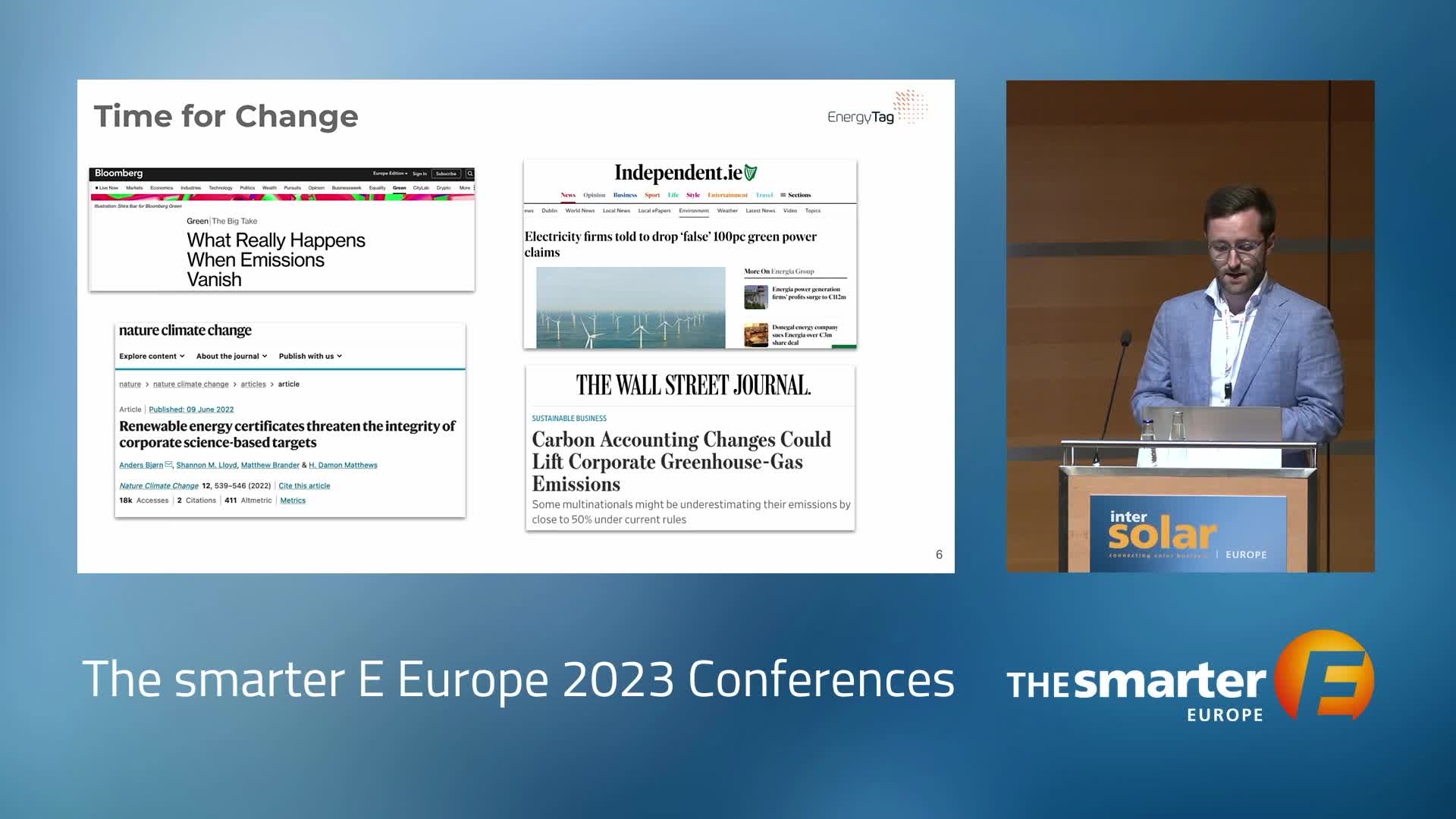The width and height of the screenshot is (1456, 819).
Task: Expand the About the journal menu
Action: [231, 356]
